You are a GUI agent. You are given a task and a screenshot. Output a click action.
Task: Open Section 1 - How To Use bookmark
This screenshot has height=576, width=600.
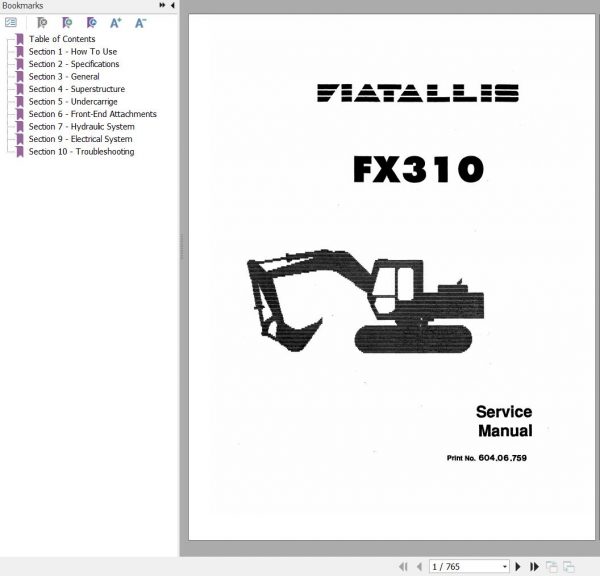[x=73, y=51]
